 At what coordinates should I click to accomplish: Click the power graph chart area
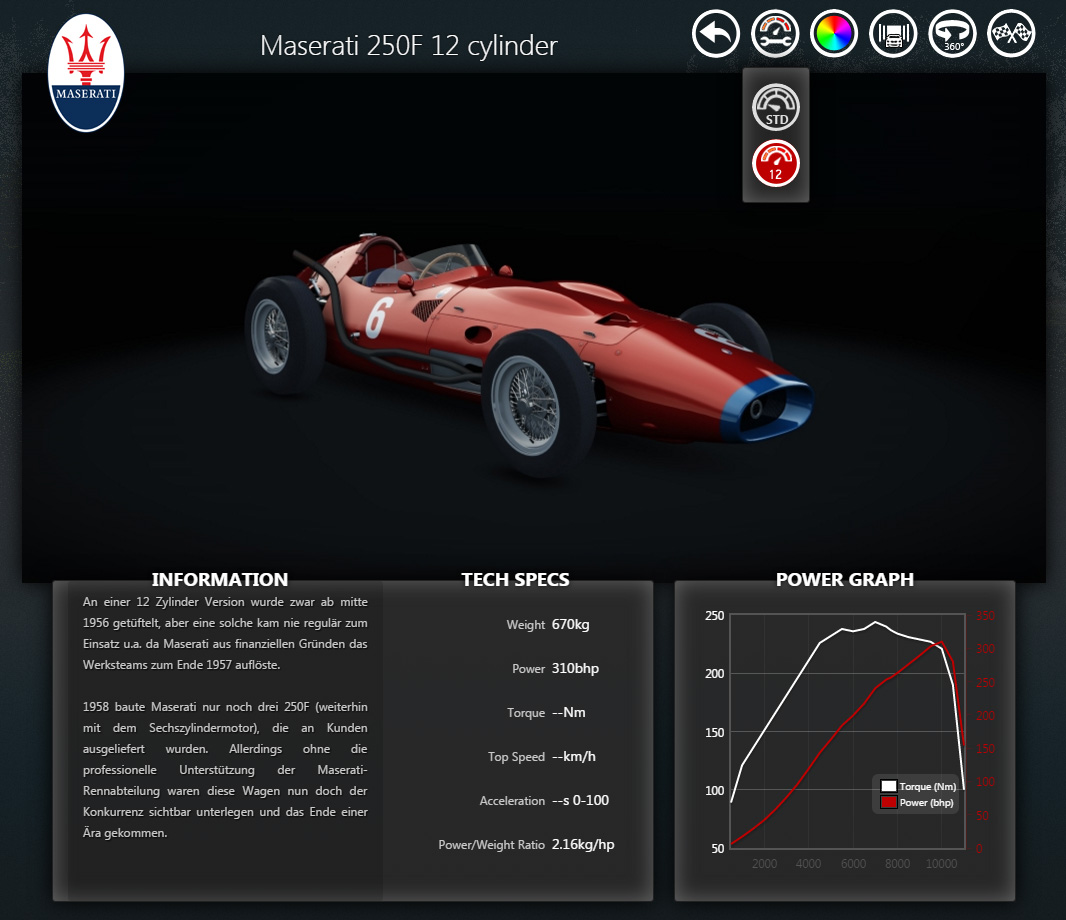[x=848, y=731]
